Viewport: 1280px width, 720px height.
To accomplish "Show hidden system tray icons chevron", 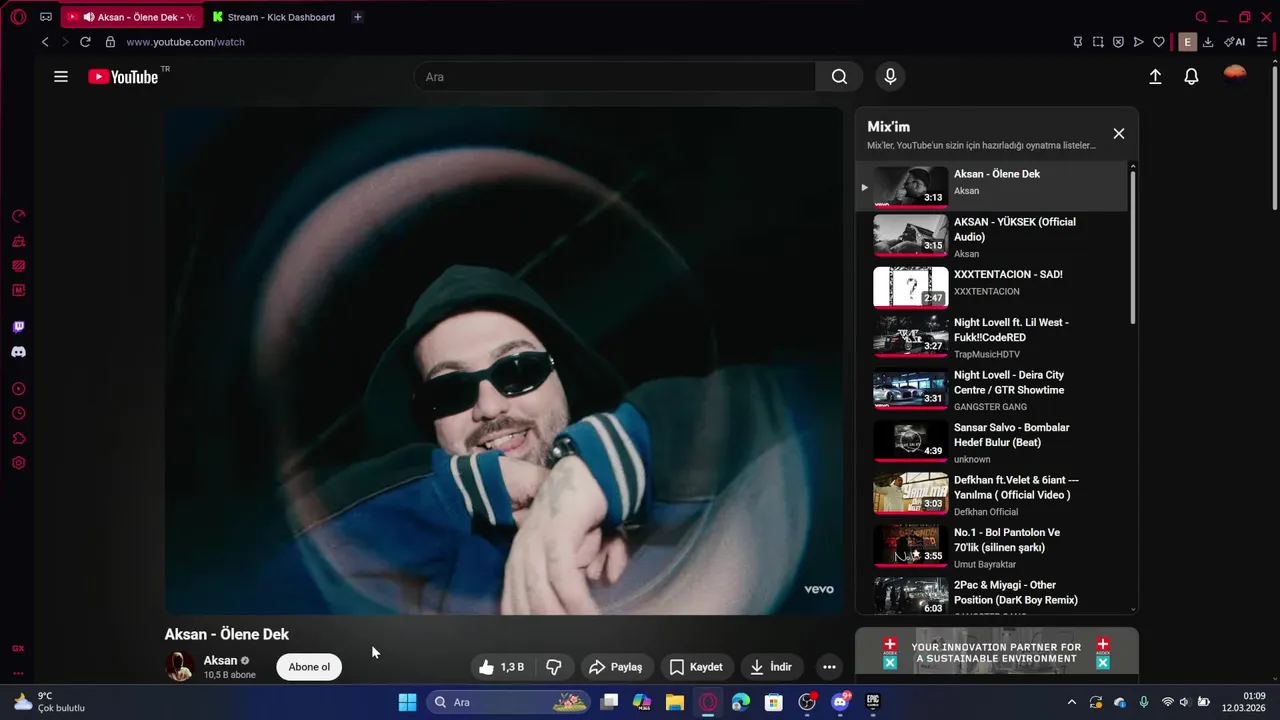I will click(1072, 702).
